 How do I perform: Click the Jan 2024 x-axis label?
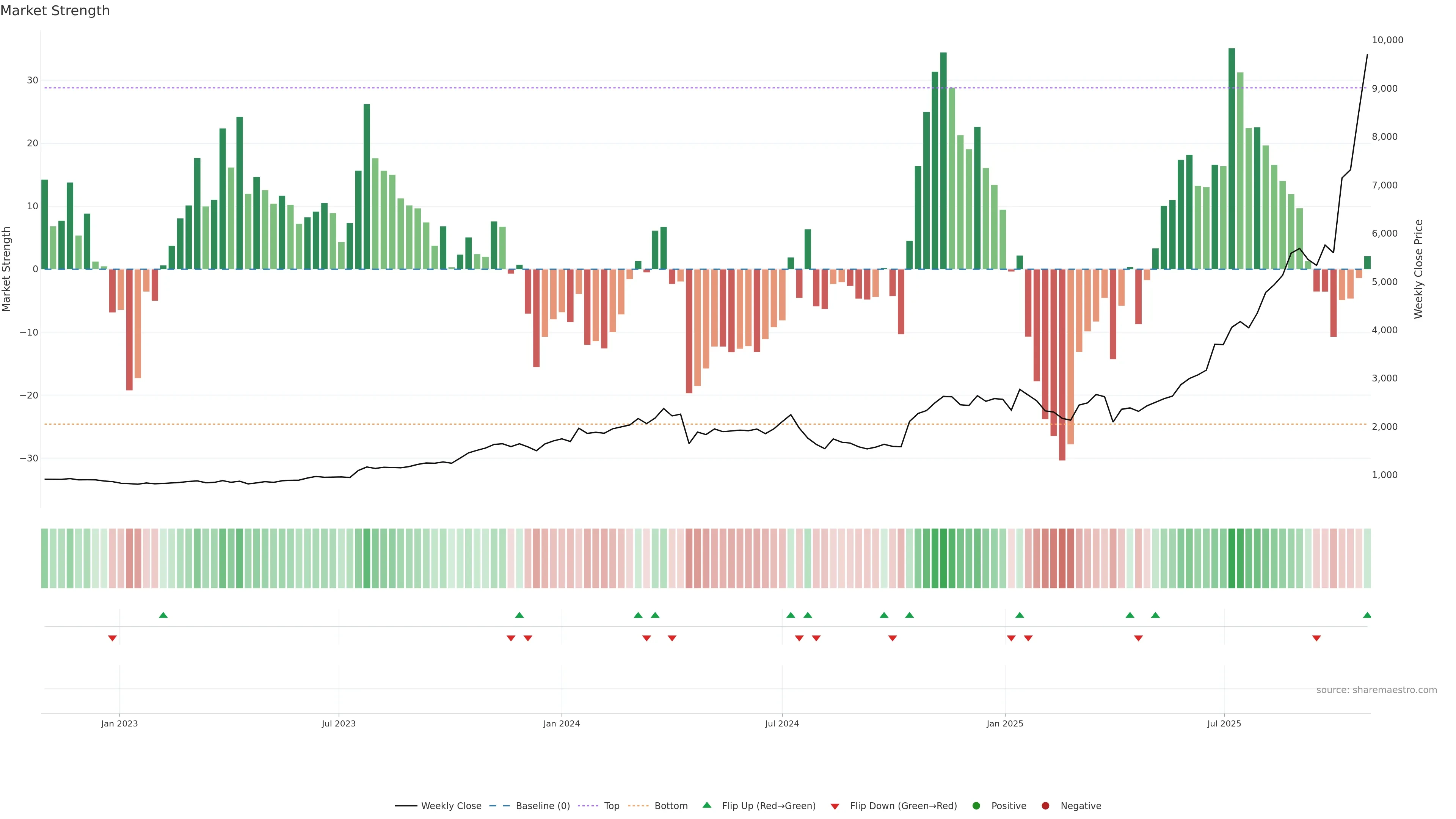point(561,723)
